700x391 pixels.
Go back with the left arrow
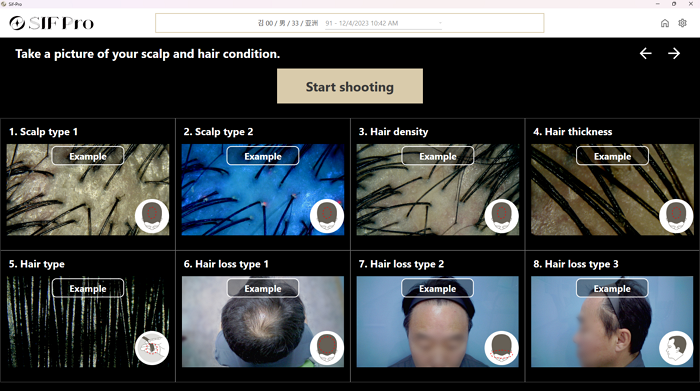pos(646,54)
